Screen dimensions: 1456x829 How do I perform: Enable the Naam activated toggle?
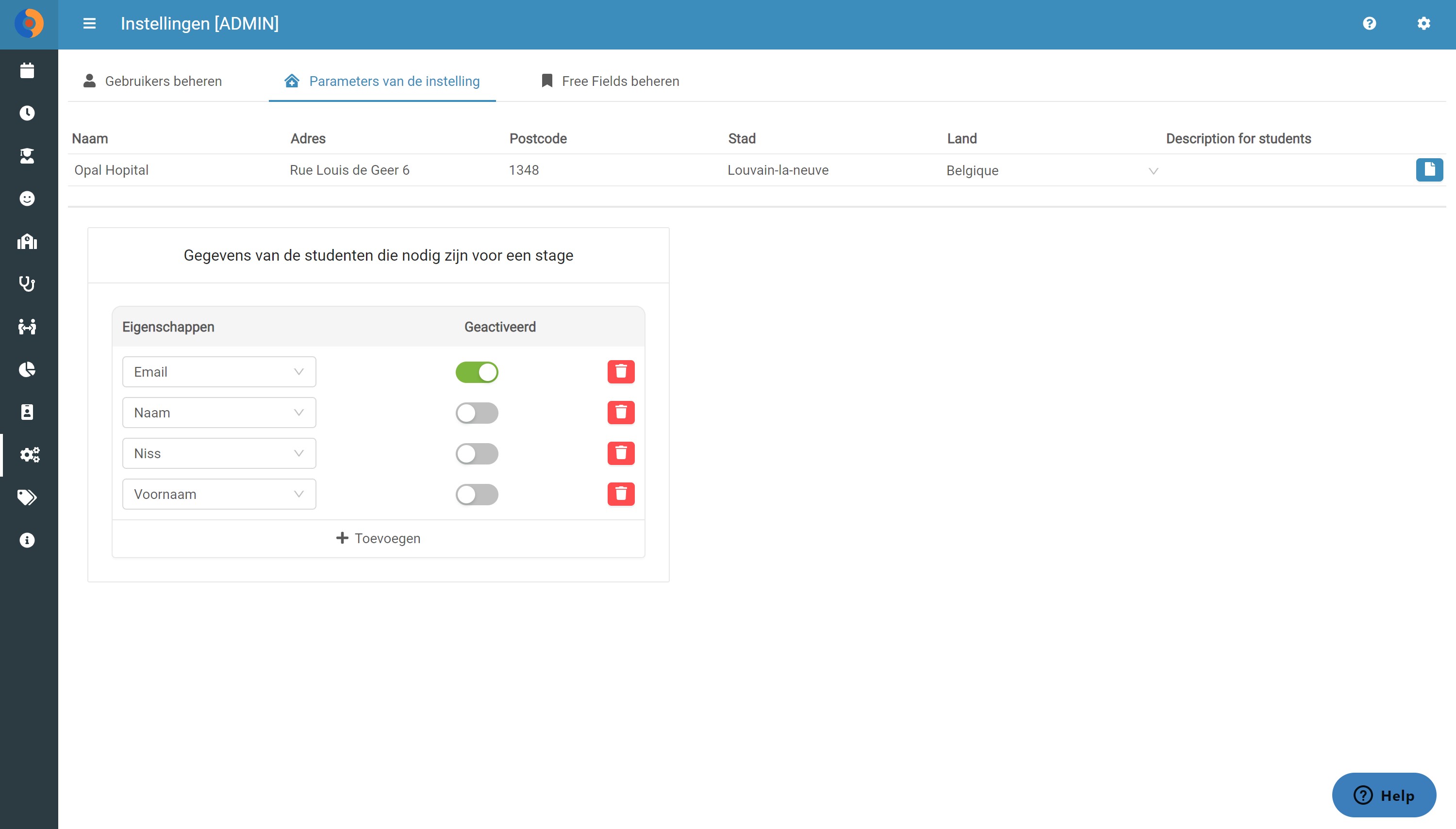point(477,414)
